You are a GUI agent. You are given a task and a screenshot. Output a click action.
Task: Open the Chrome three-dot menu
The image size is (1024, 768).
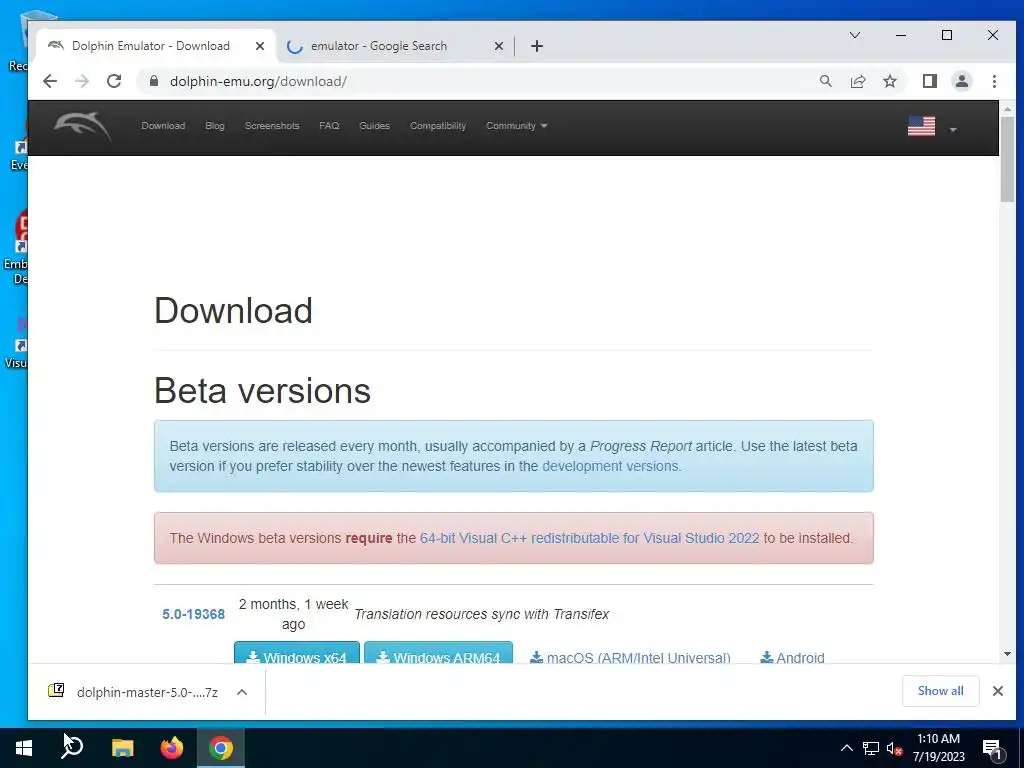coord(994,81)
